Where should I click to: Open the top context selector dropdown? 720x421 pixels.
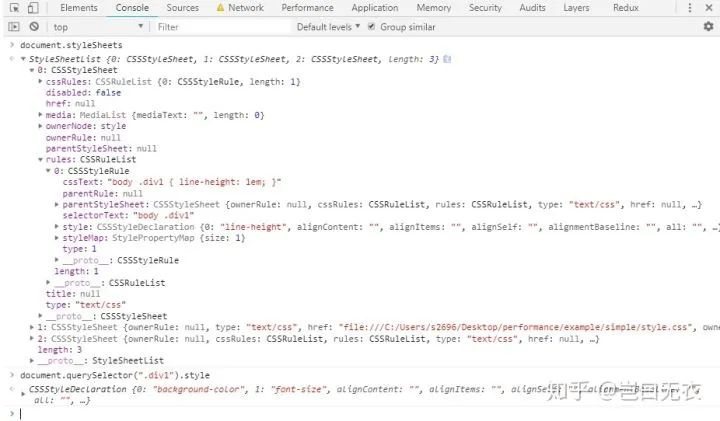click(97, 27)
